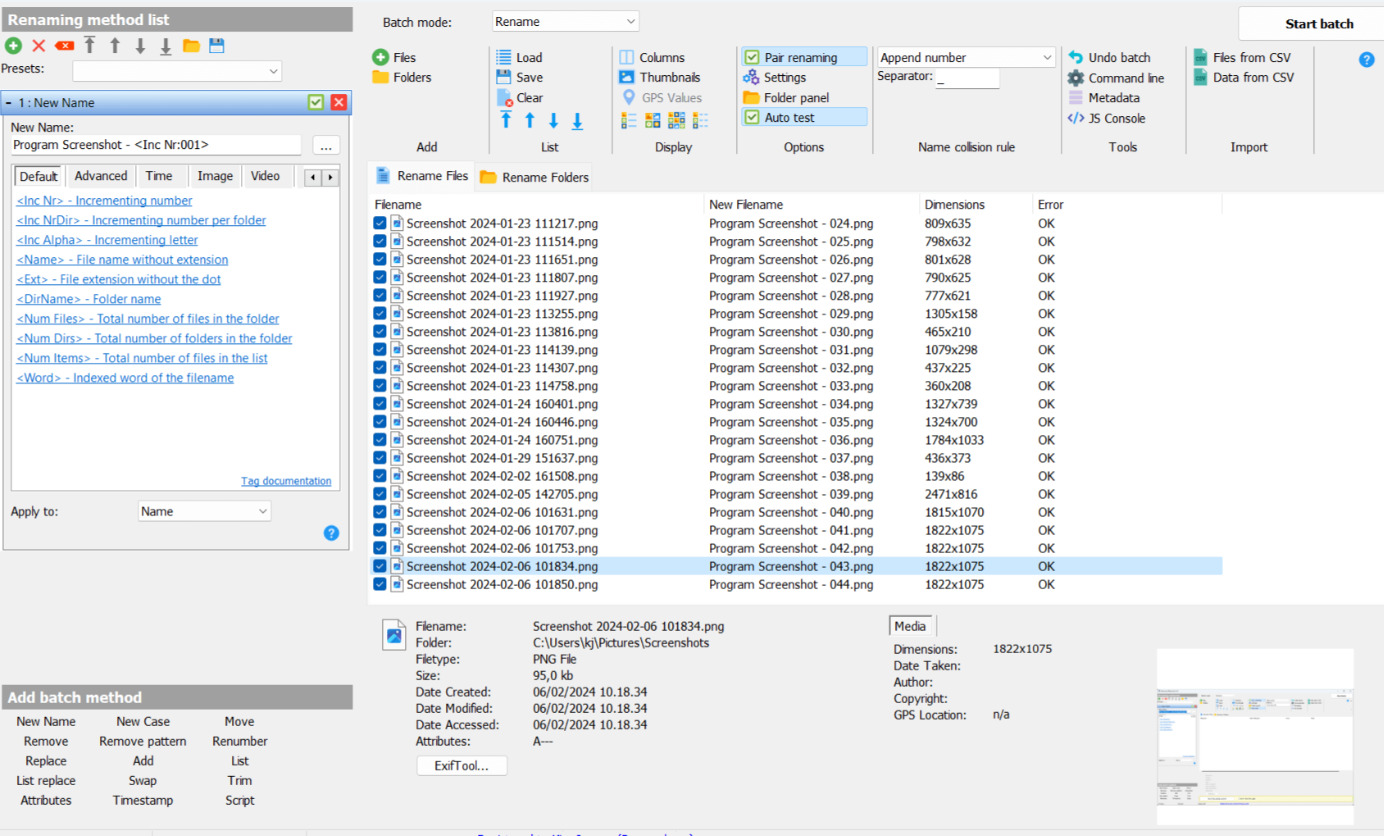Show the Folder panel
The width and height of the screenshot is (1384, 836).
click(x=787, y=98)
